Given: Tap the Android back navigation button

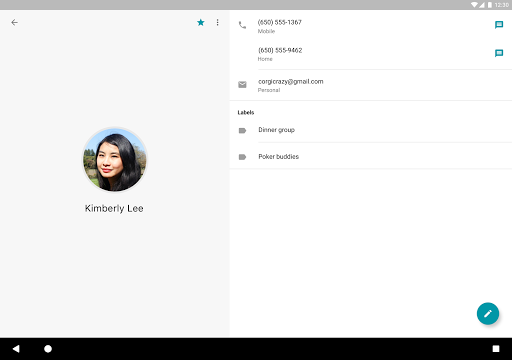Looking at the screenshot, I should click(x=16, y=349).
